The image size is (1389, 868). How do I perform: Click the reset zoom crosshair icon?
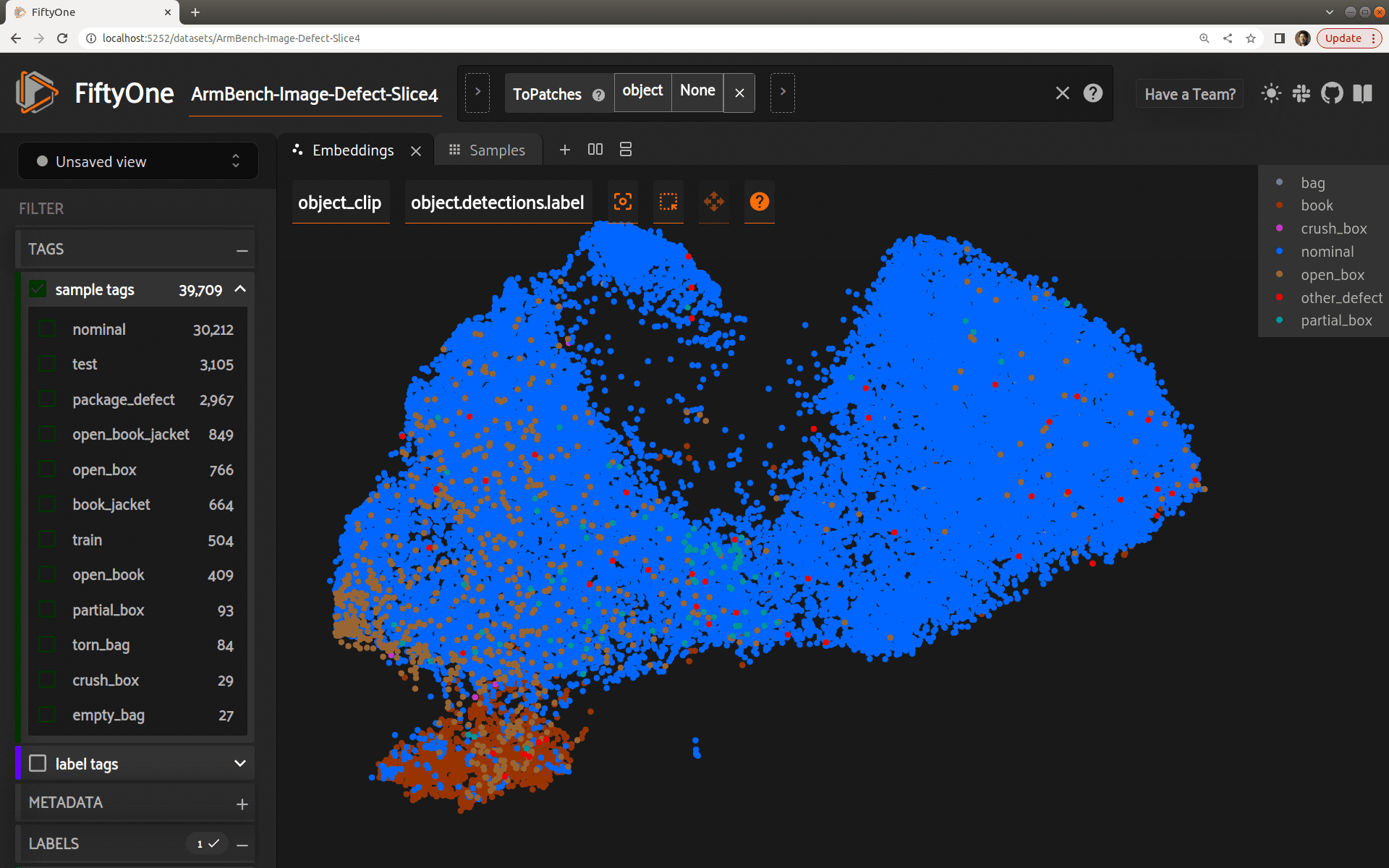tap(623, 202)
